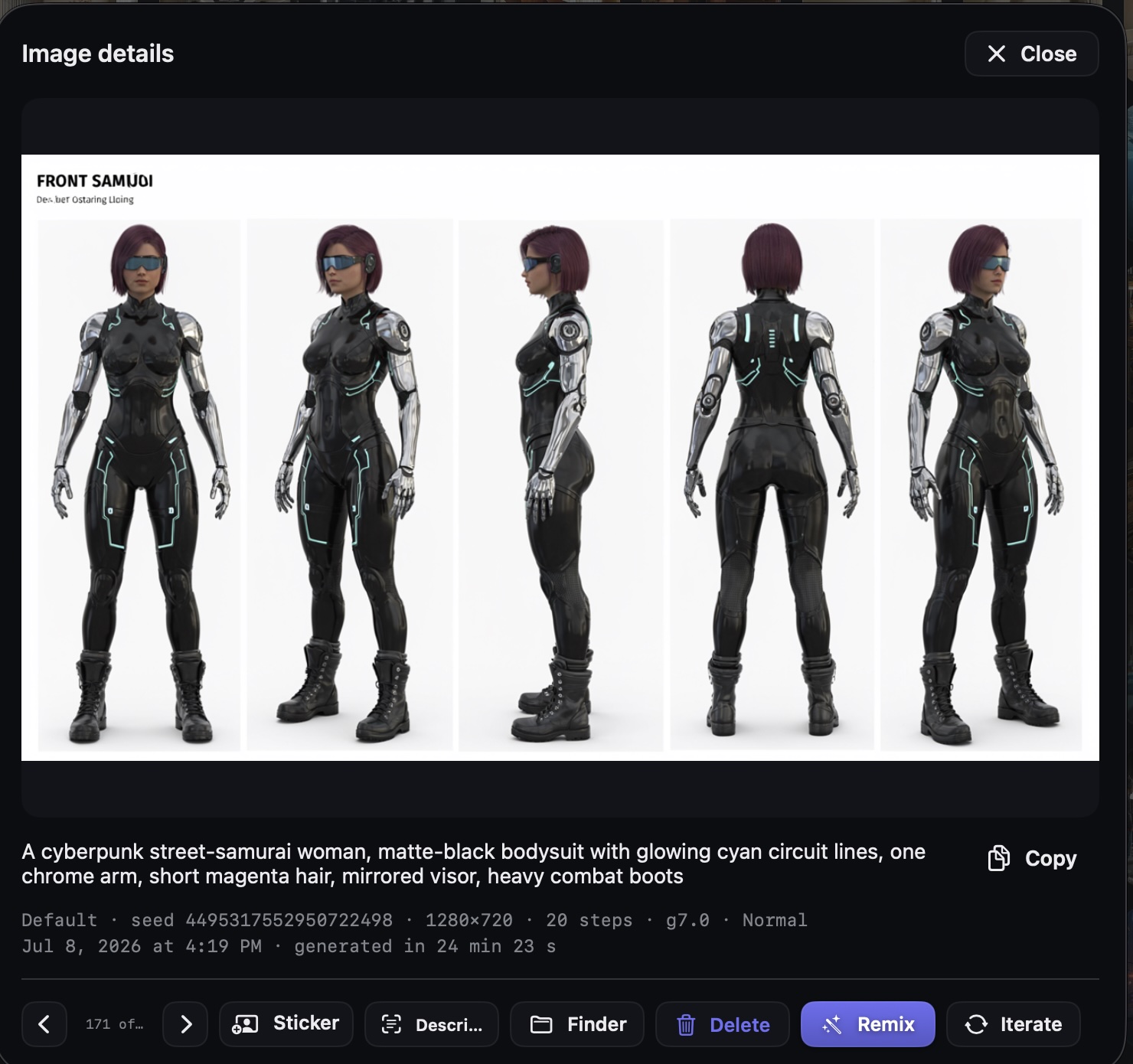The image size is (1133, 1064).
Task: Open the Describe image option
Action: (x=432, y=1024)
